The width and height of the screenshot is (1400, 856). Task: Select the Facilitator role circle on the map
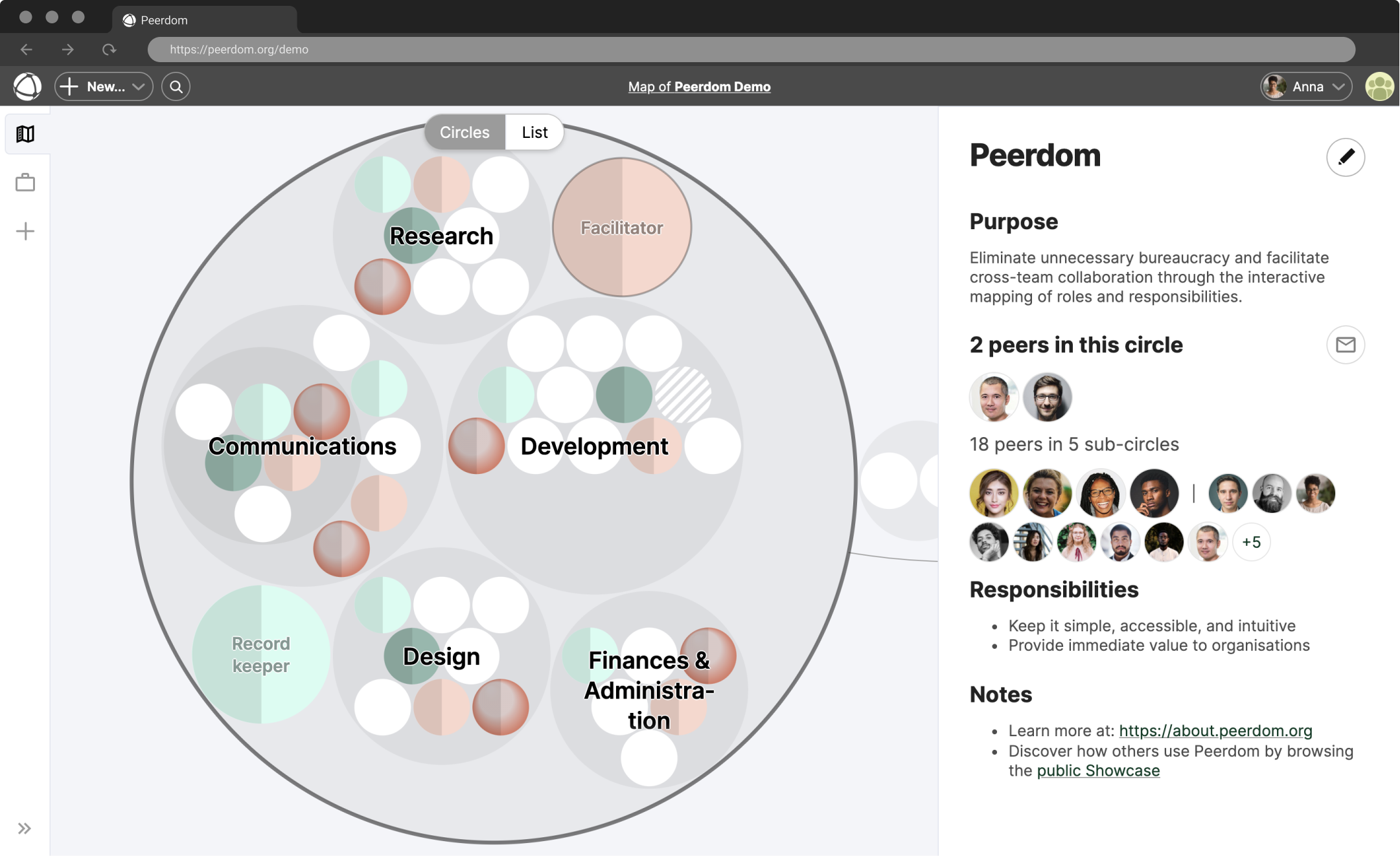(621, 228)
